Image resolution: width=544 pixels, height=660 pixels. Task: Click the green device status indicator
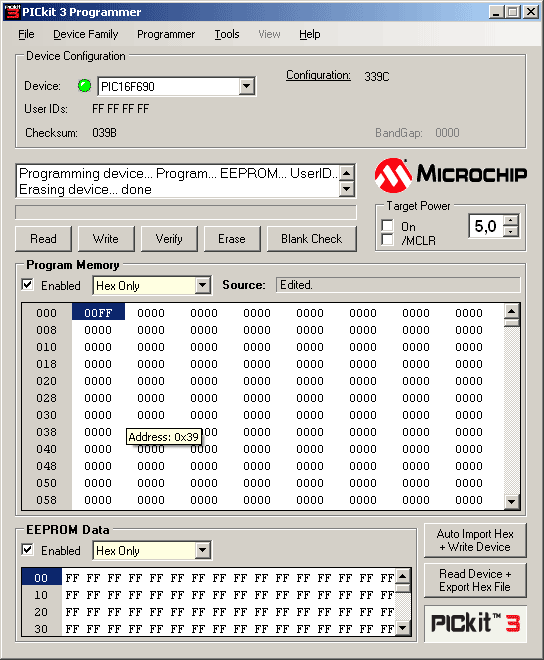84,86
